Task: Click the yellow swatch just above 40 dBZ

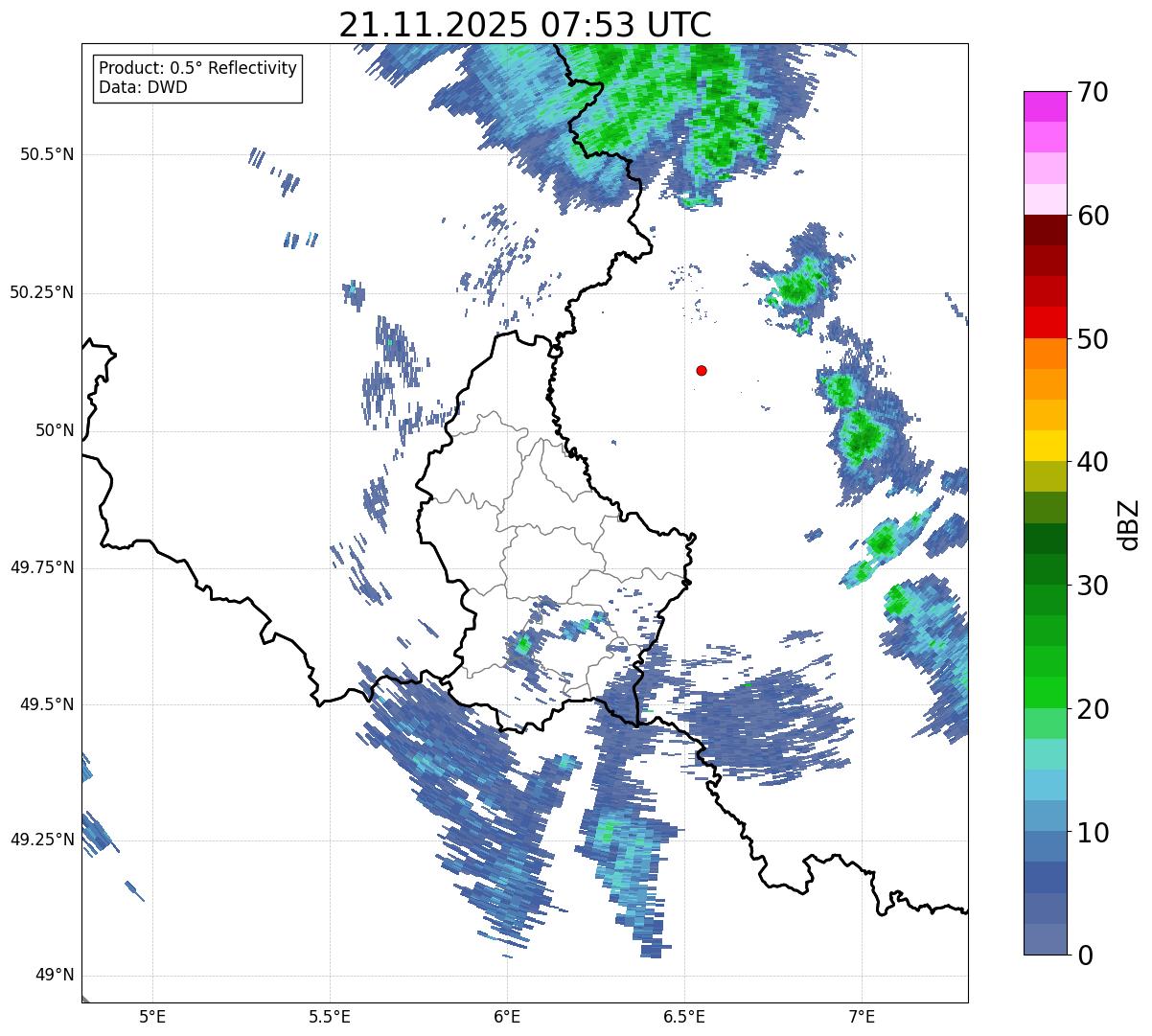Action: (x=1046, y=447)
